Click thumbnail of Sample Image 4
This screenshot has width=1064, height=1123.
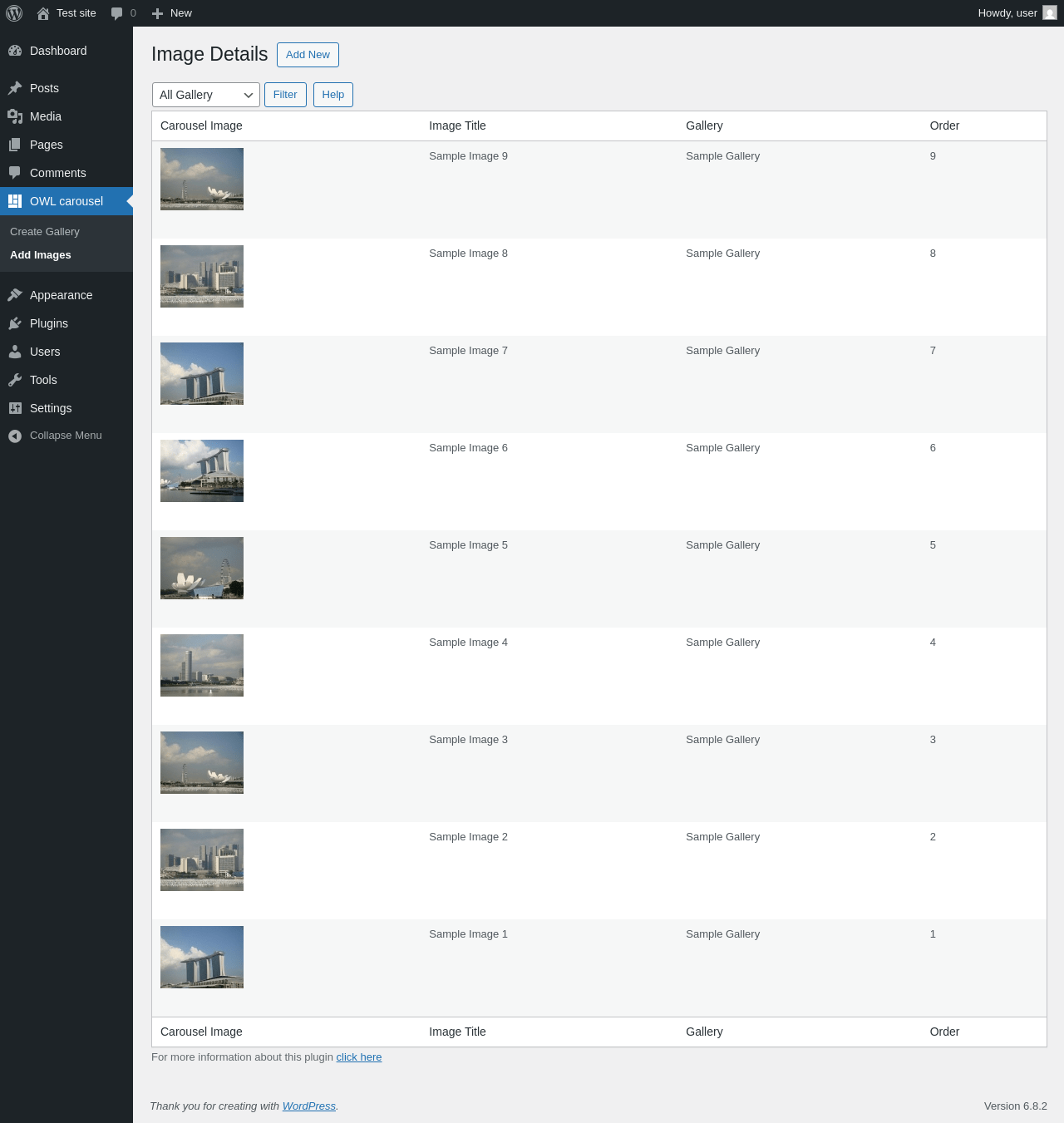pos(202,665)
